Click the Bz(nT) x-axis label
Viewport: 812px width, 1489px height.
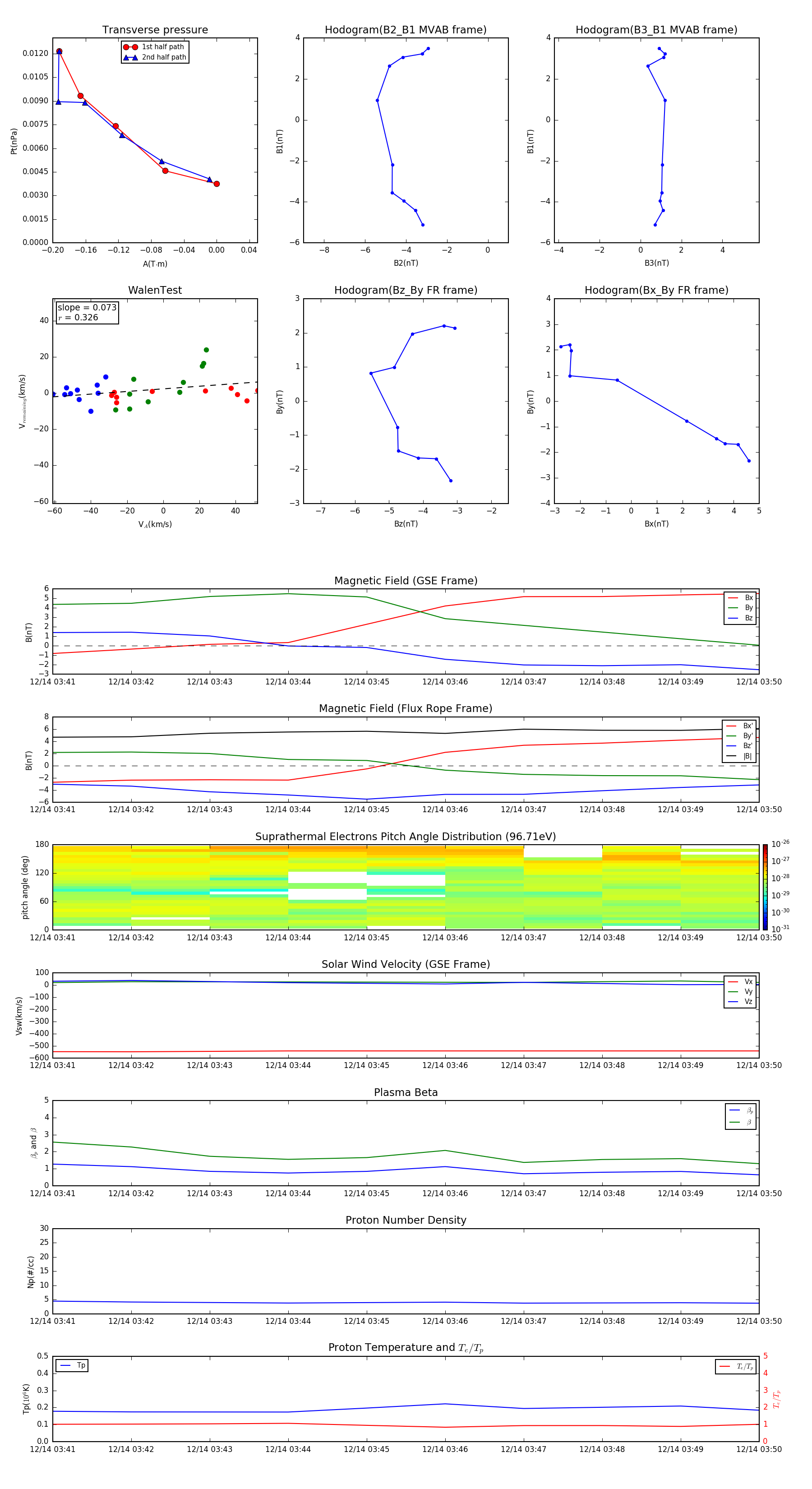click(406, 524)
